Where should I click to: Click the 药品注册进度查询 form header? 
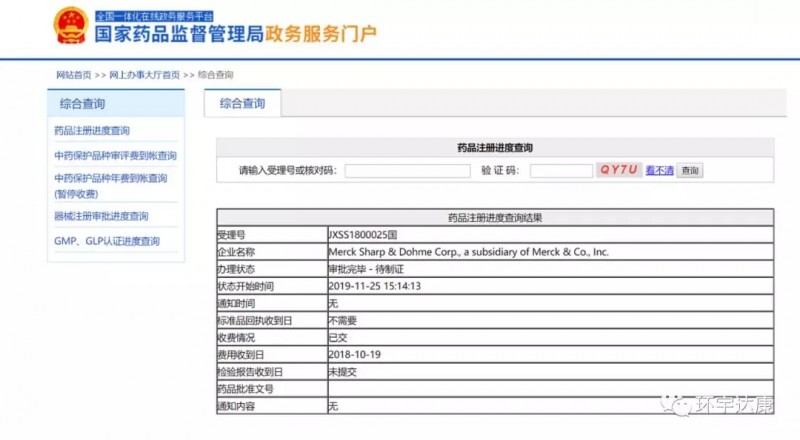tap(495, 148)
